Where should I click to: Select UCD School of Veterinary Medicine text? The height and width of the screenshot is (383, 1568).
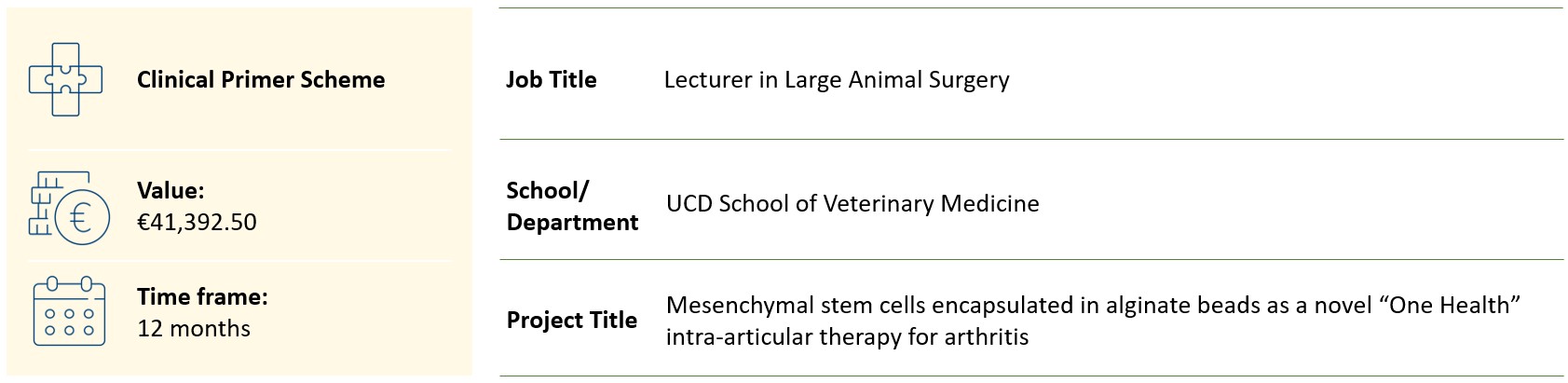(852, 204)
